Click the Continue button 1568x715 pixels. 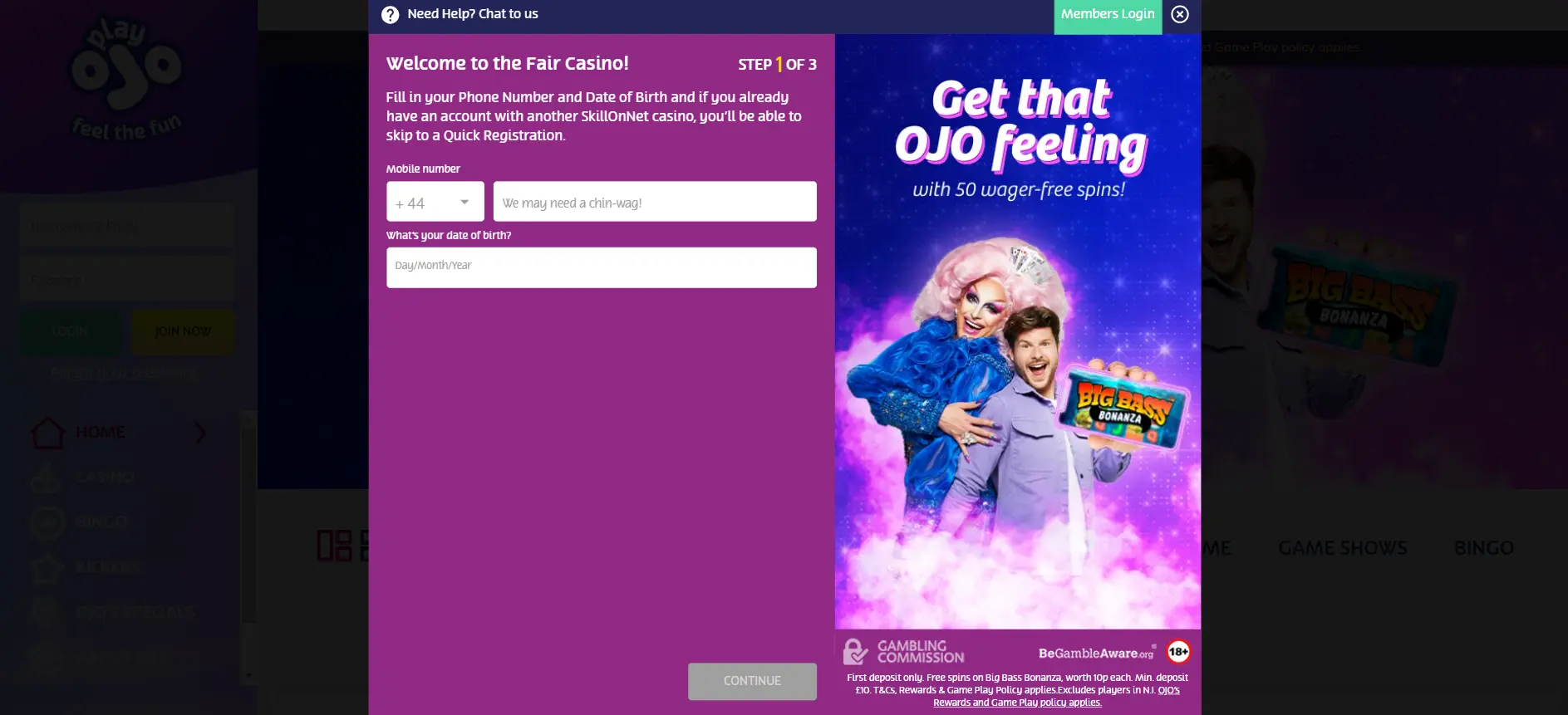pos(752,681)
